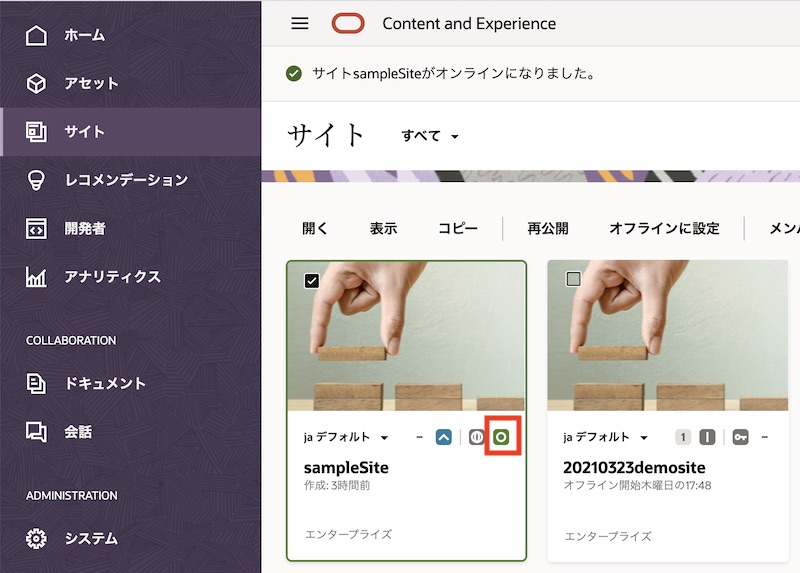Click the 再公開 button
800x573 pixels.
[x=548, y=228]
